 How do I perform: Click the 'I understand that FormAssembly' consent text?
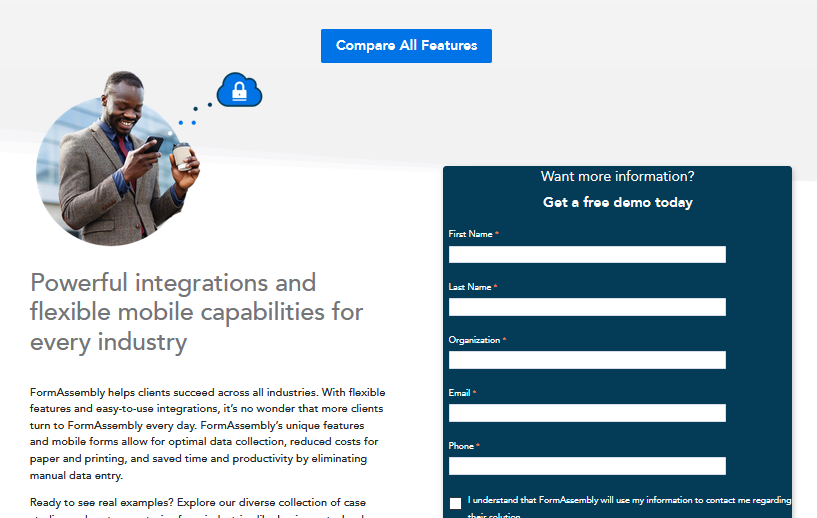pos(629,507)
